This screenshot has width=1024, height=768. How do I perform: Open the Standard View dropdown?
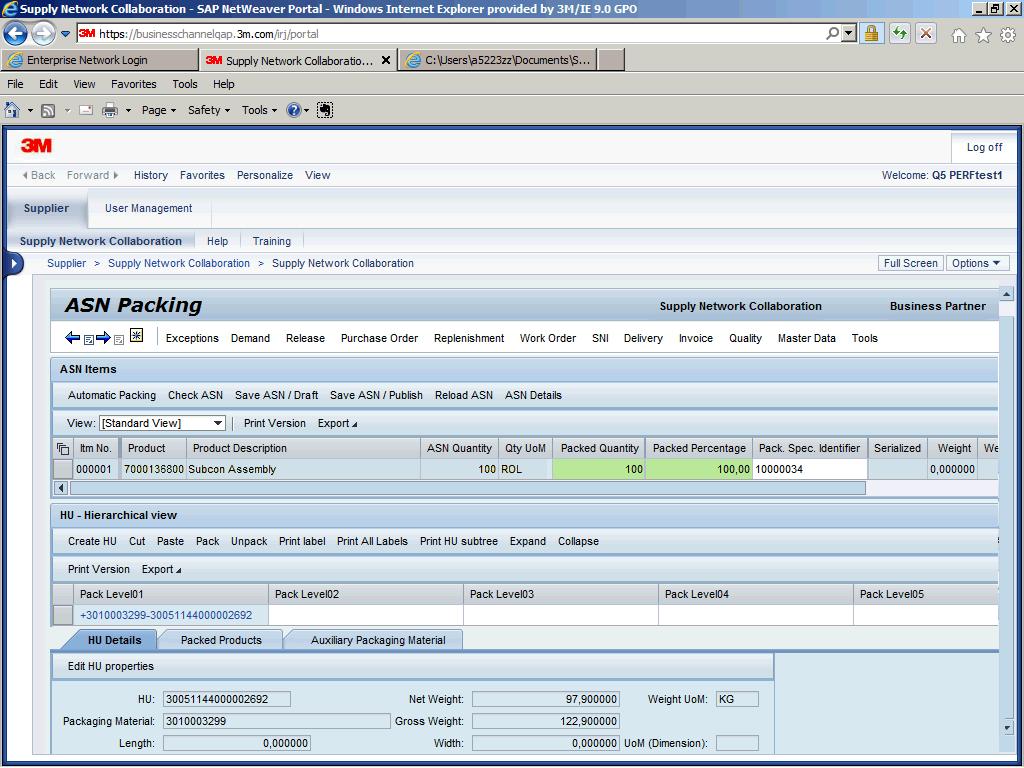(x=162, y=423)
